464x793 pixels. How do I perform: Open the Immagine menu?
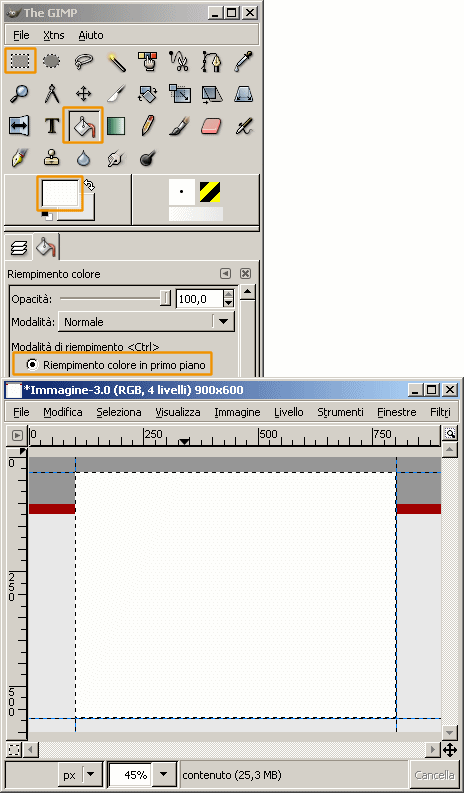(237, 412)
